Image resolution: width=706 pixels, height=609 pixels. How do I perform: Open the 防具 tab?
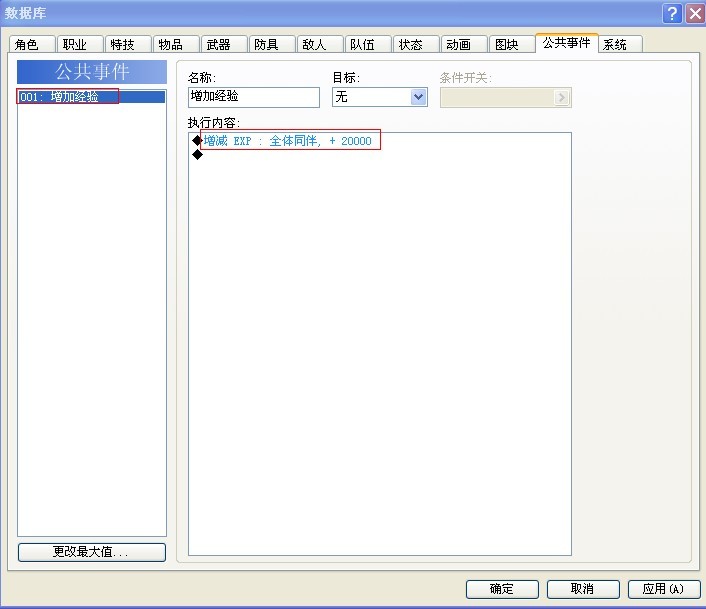(x=272, y=44)
